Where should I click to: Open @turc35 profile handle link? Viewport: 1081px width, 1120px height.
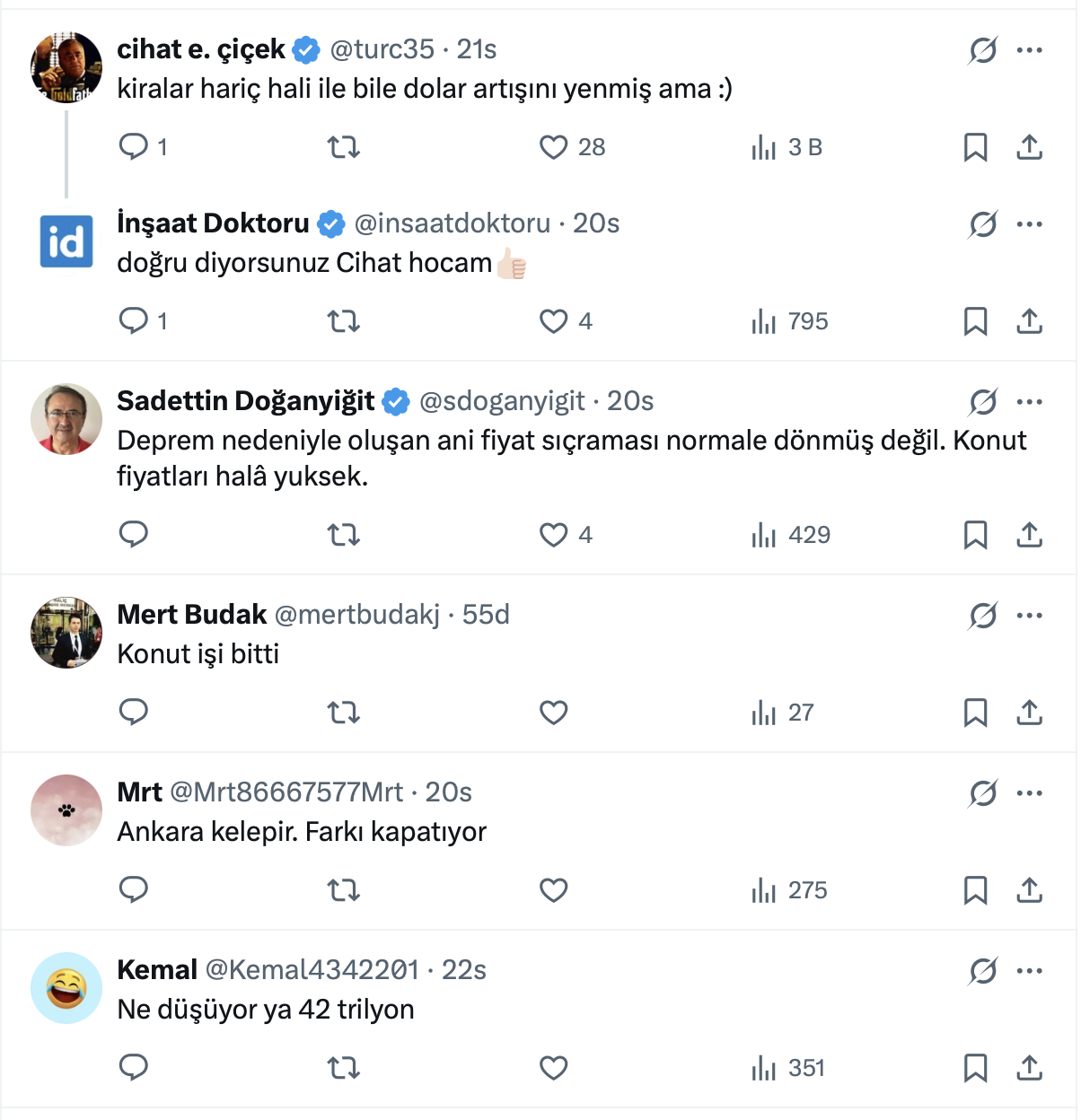(382, 49)
